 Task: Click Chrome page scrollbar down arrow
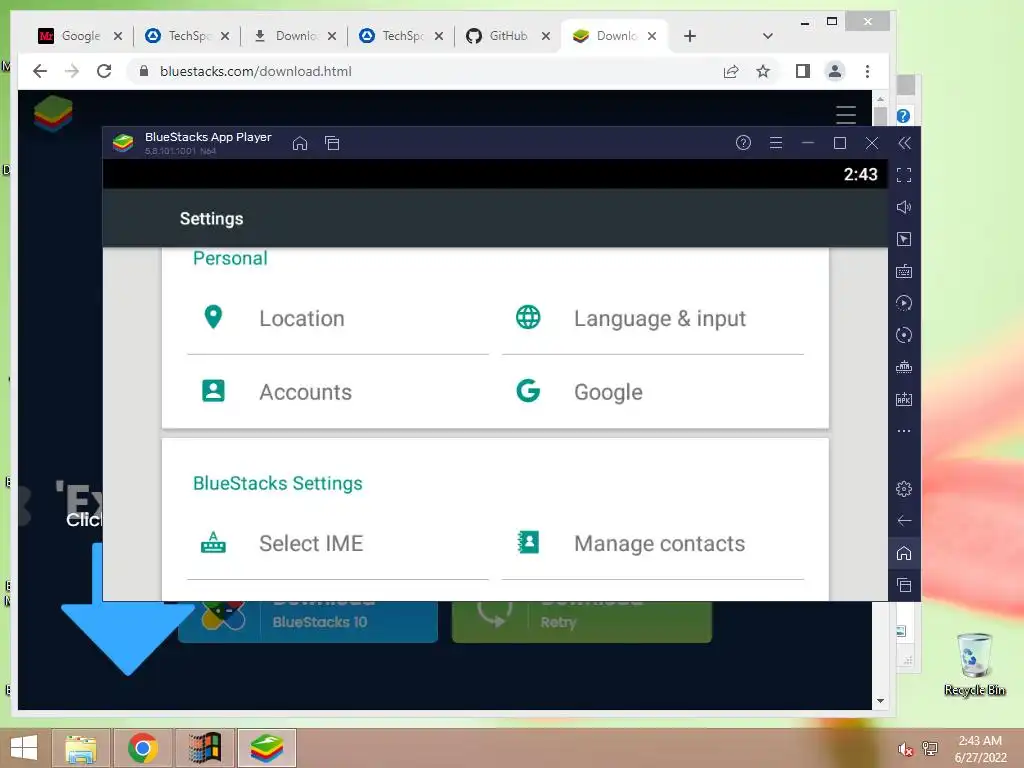[x=880, y=701]
